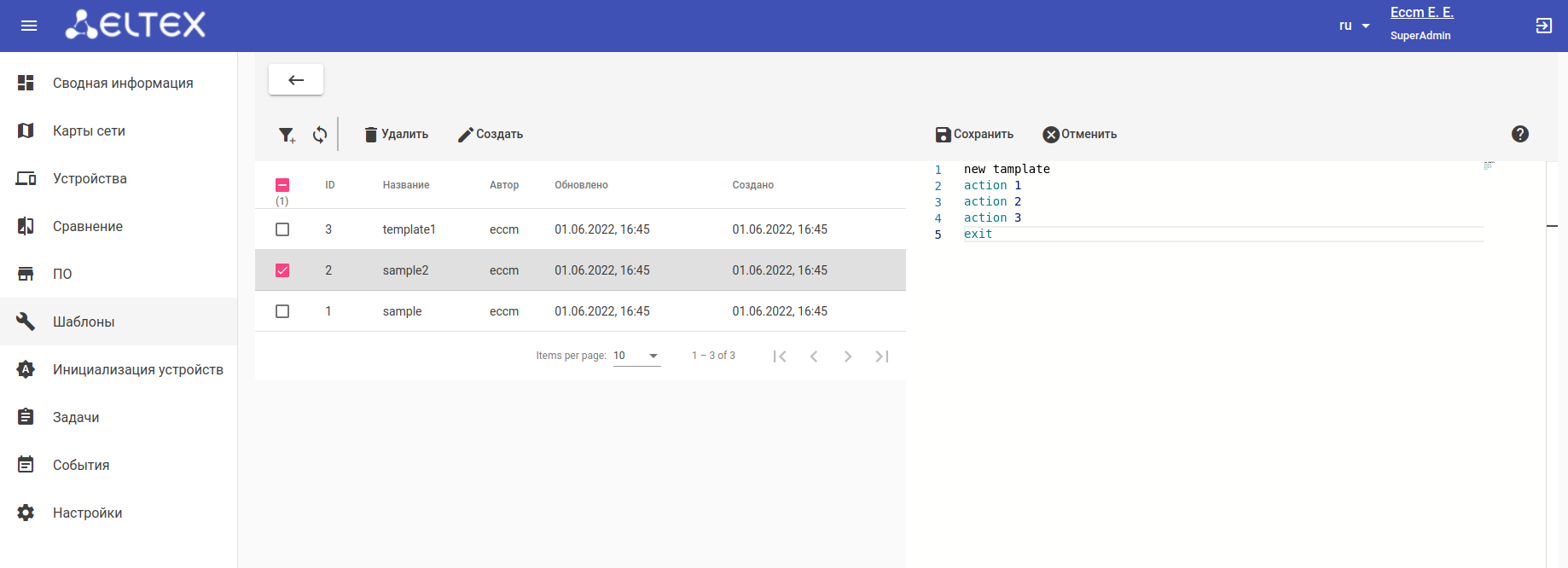Viewport: 1568px width, 568px height.
Task: Open the hamburger menu
Action: pos(29,26)
